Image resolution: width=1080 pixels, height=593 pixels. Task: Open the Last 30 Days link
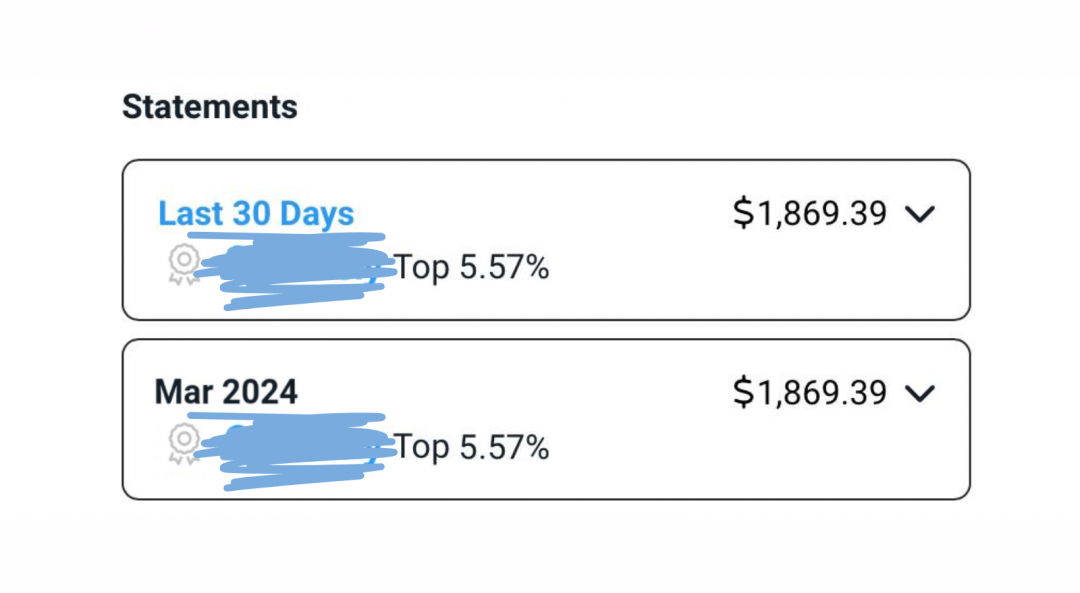tap(256, 214)
